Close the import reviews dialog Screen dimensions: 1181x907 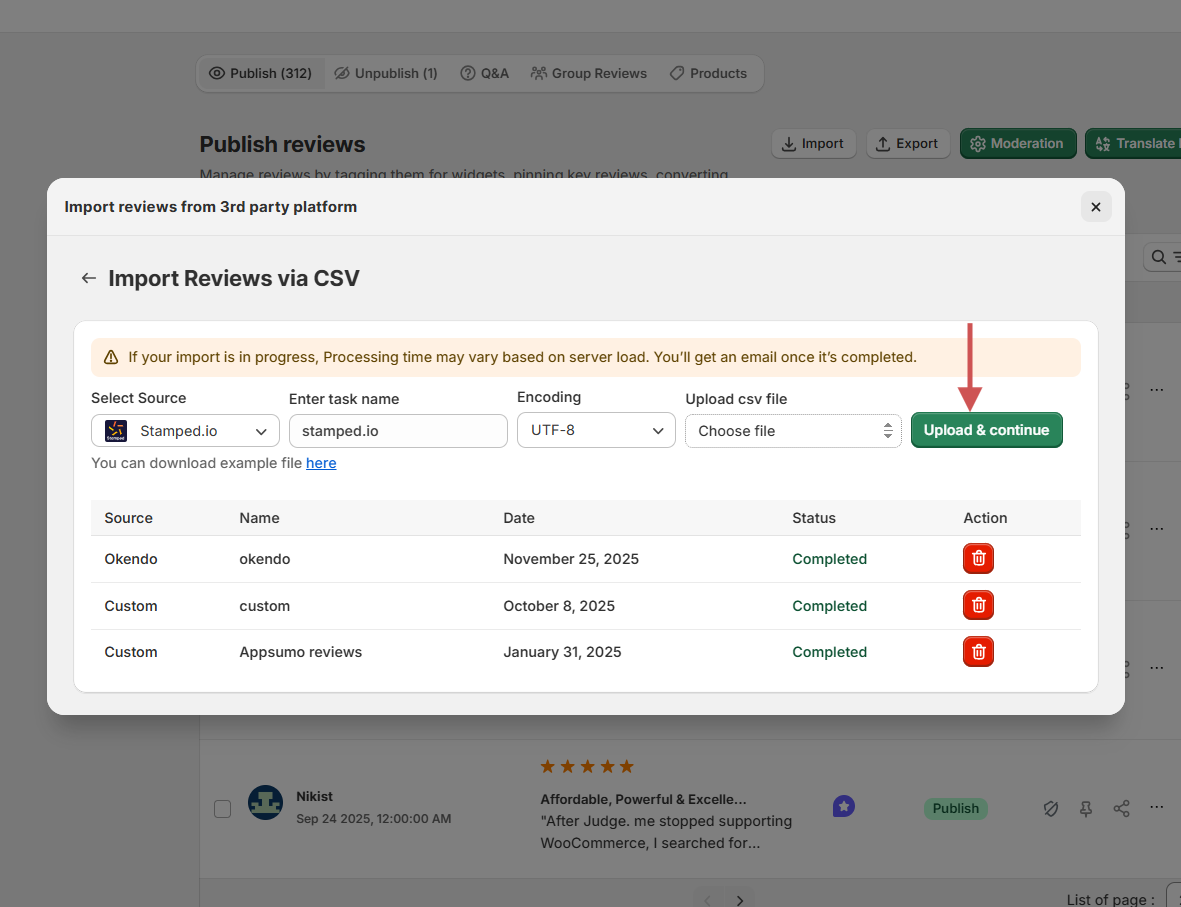tap(1095, 207)
